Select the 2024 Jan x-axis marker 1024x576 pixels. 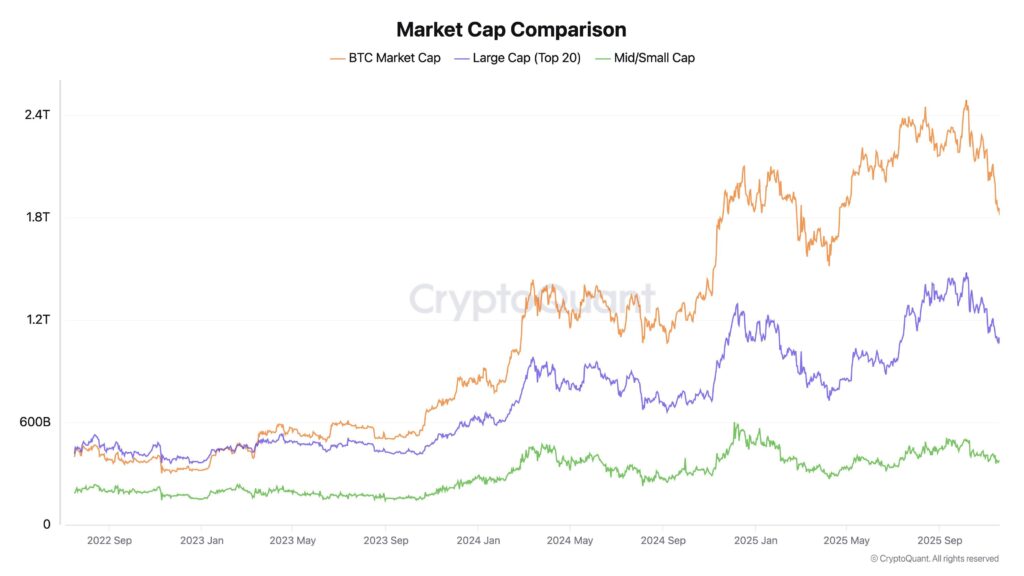[x=477, y=541]
